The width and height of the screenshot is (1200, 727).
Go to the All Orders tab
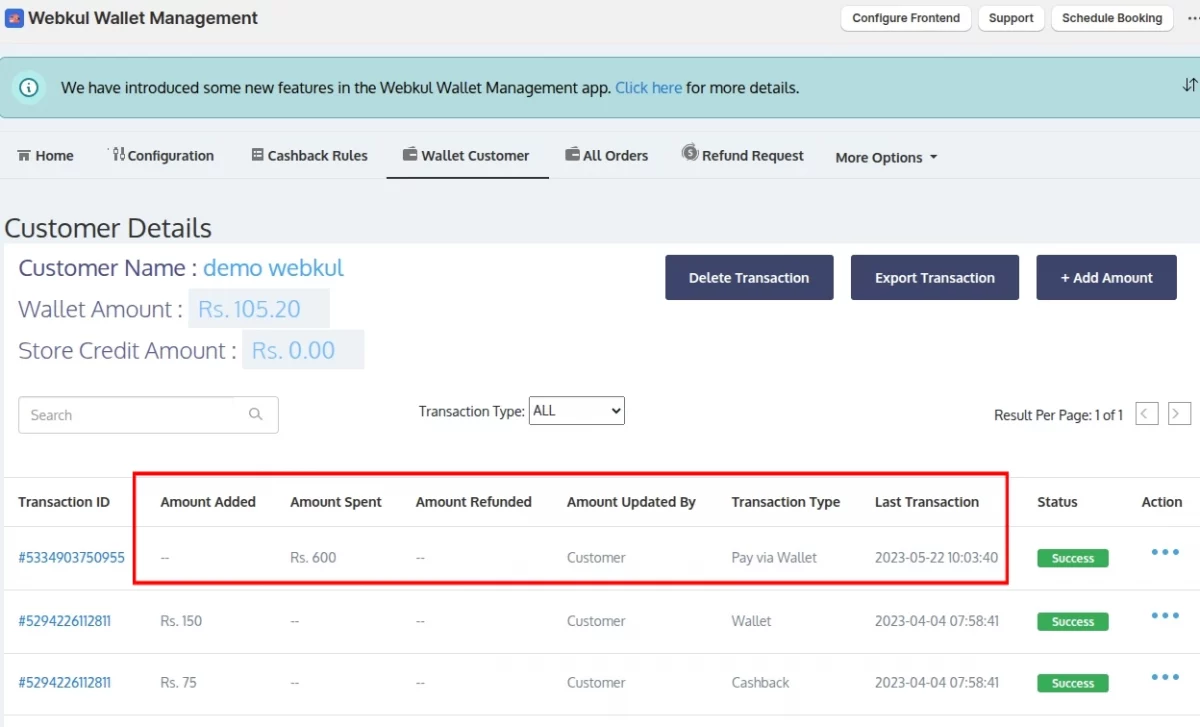point(606,156)
